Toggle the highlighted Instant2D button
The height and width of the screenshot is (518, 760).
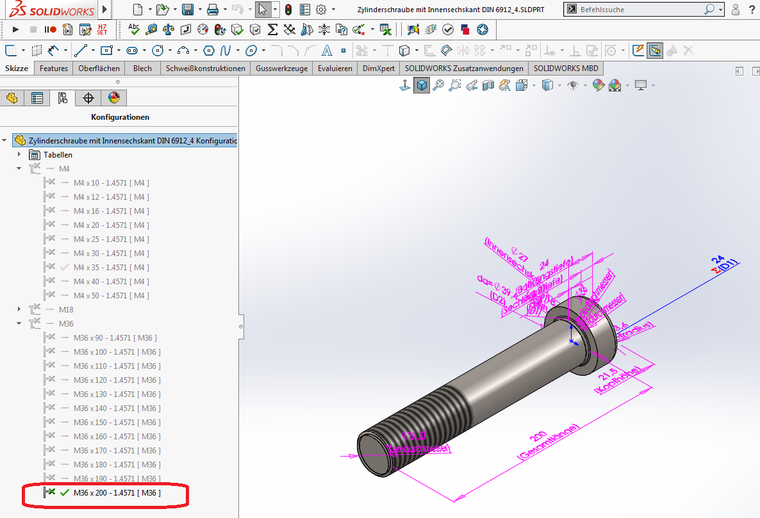tap(655, 50)
